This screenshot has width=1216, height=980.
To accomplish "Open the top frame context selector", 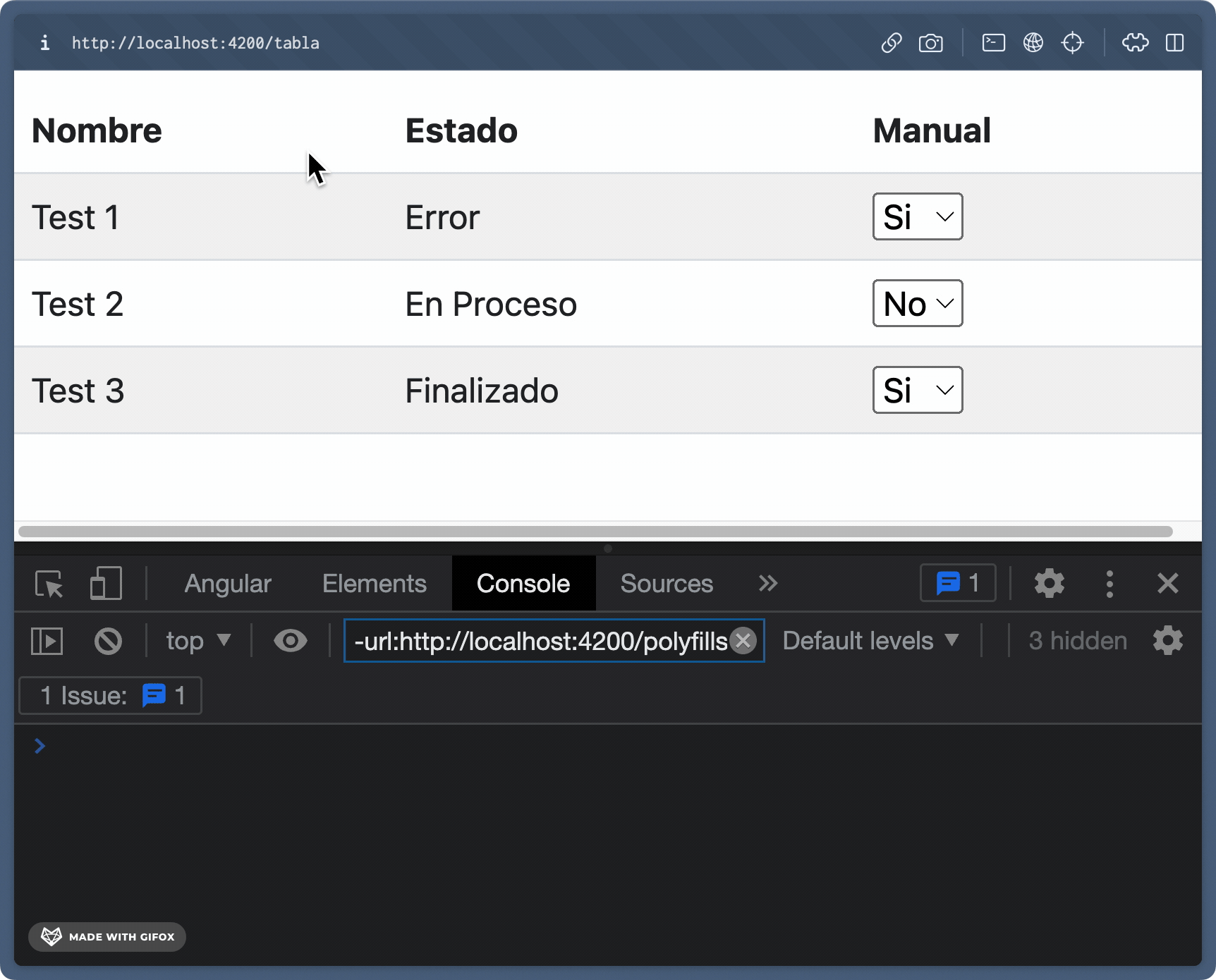I will pyautogui.click(x=196, y=640).
